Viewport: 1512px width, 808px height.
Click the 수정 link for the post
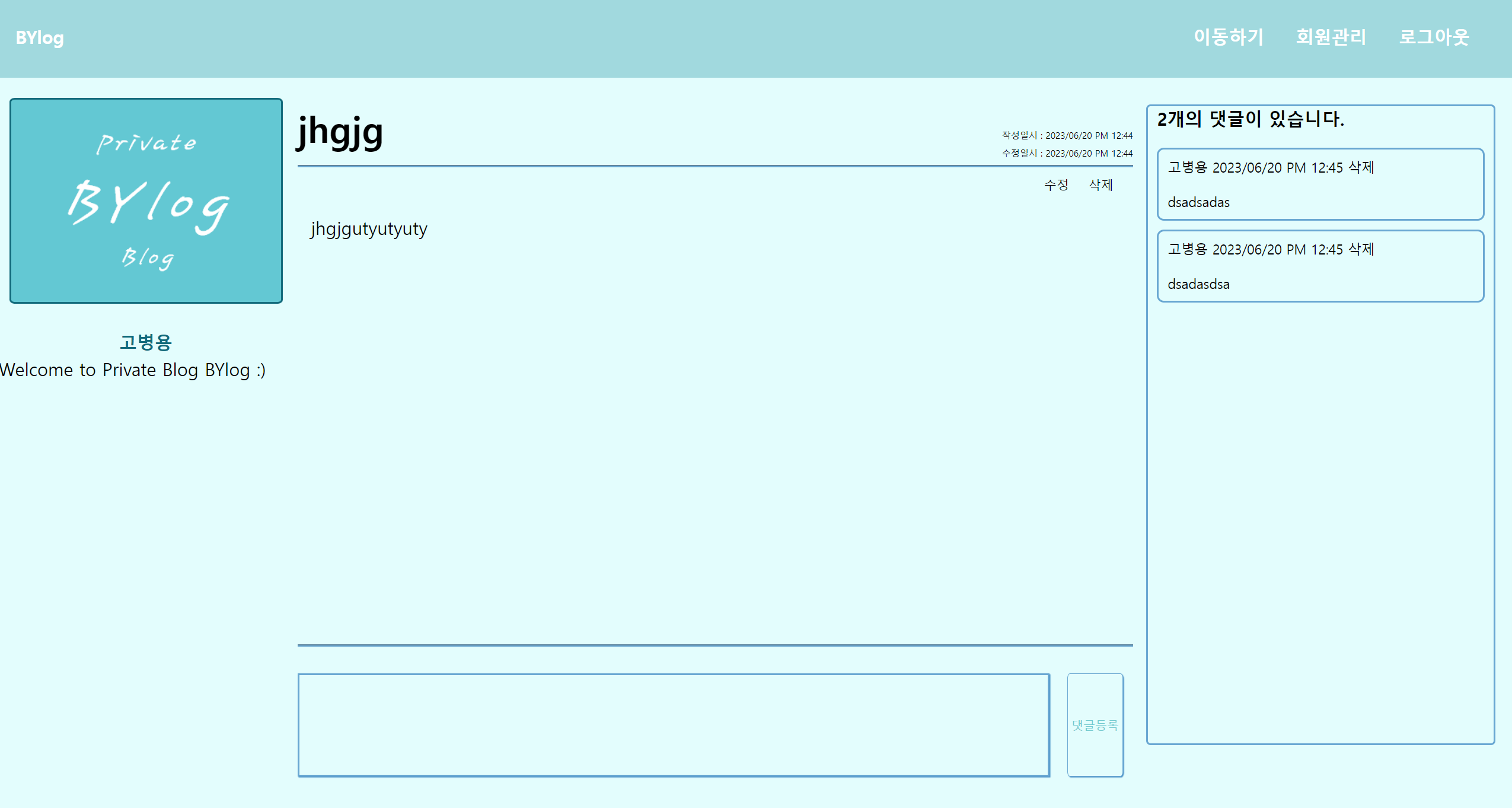click(x=1056, y=185)
